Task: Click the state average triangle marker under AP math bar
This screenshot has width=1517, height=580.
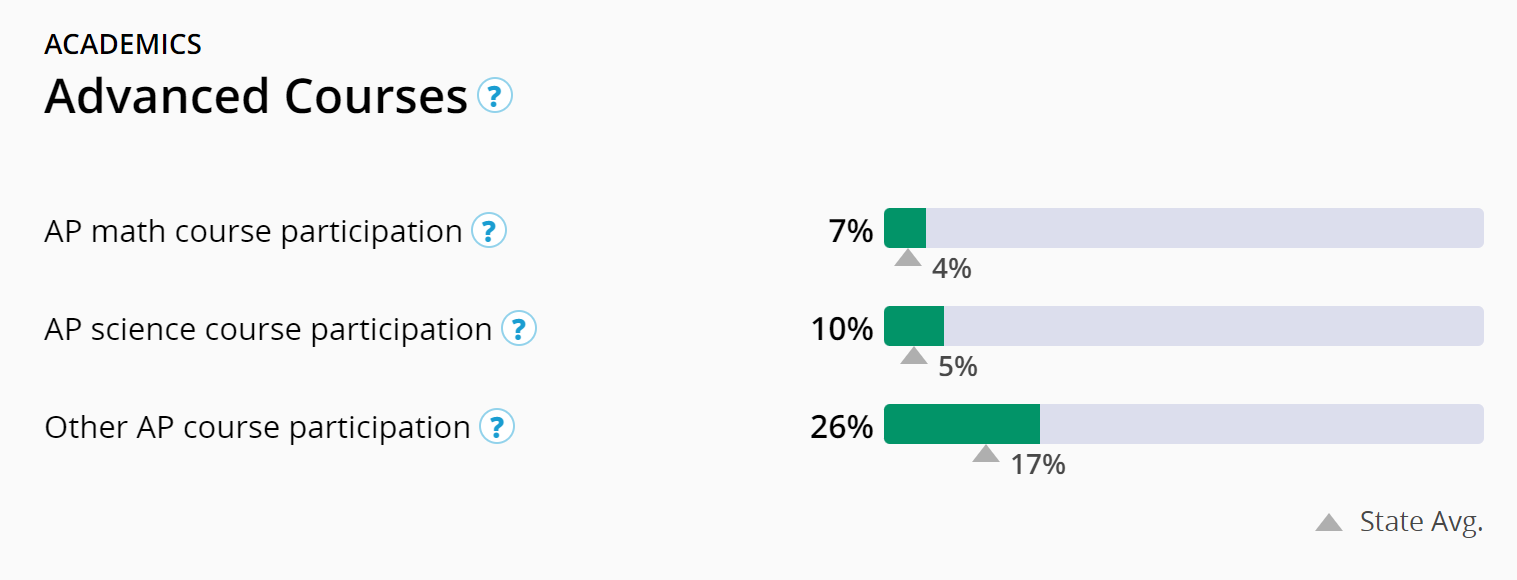Action: [x=907, y=258]
